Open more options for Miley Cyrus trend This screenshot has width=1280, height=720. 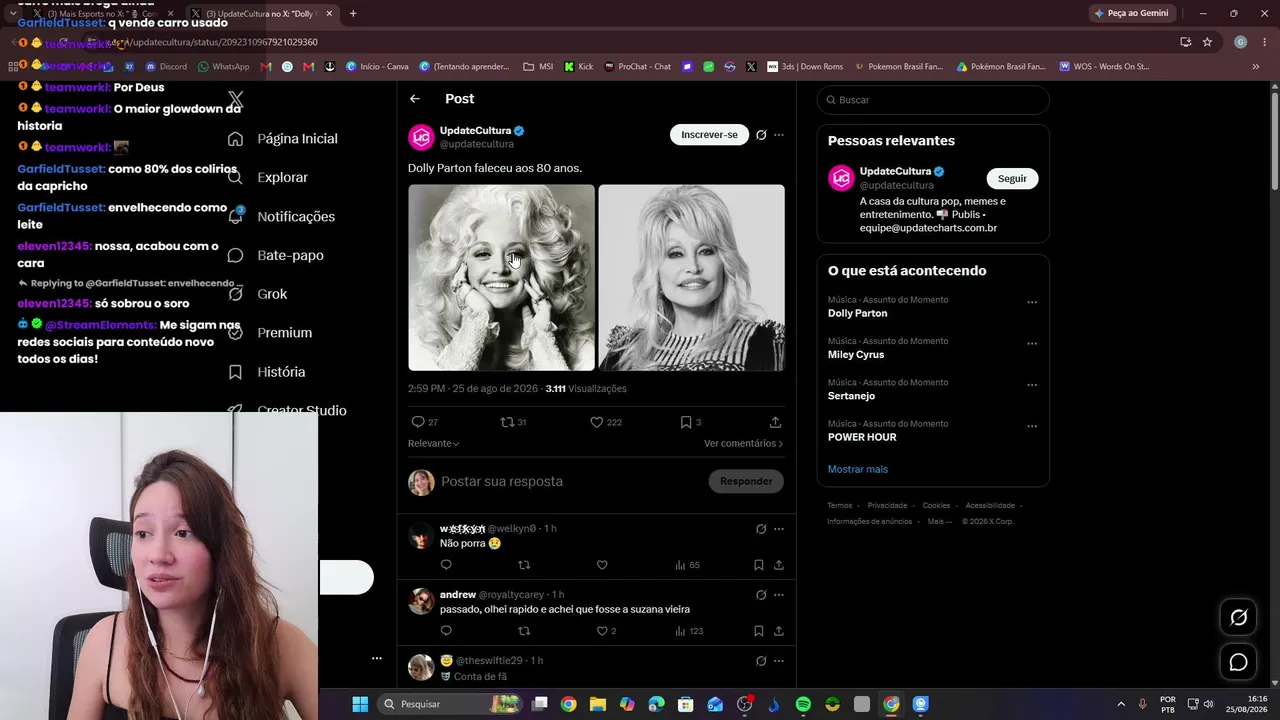click(1032, 343)
